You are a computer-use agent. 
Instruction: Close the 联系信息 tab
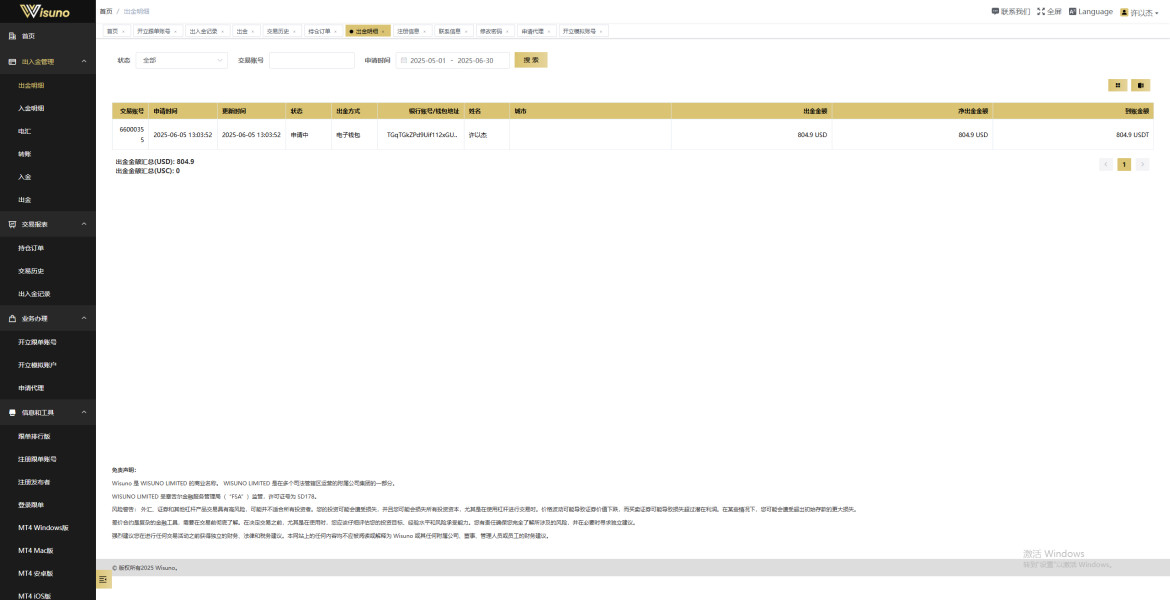click(x=466, y=31)
